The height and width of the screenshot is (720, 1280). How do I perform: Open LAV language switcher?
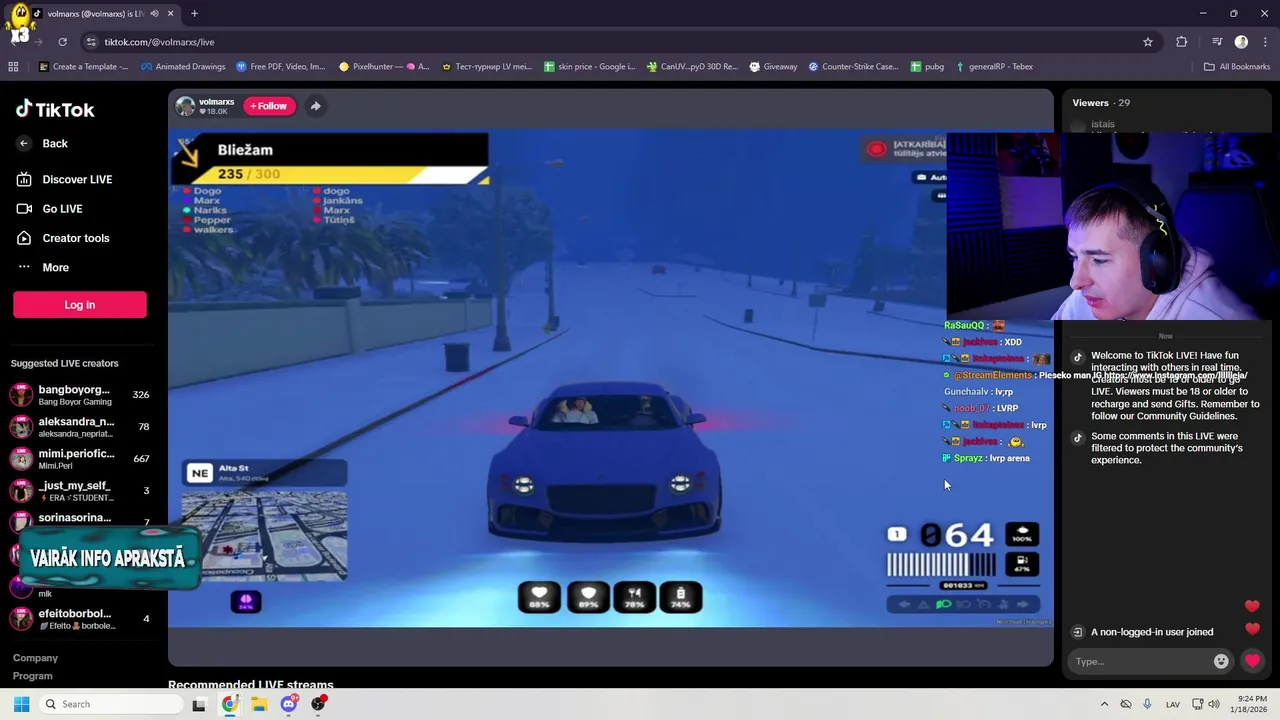(1173, 704)
